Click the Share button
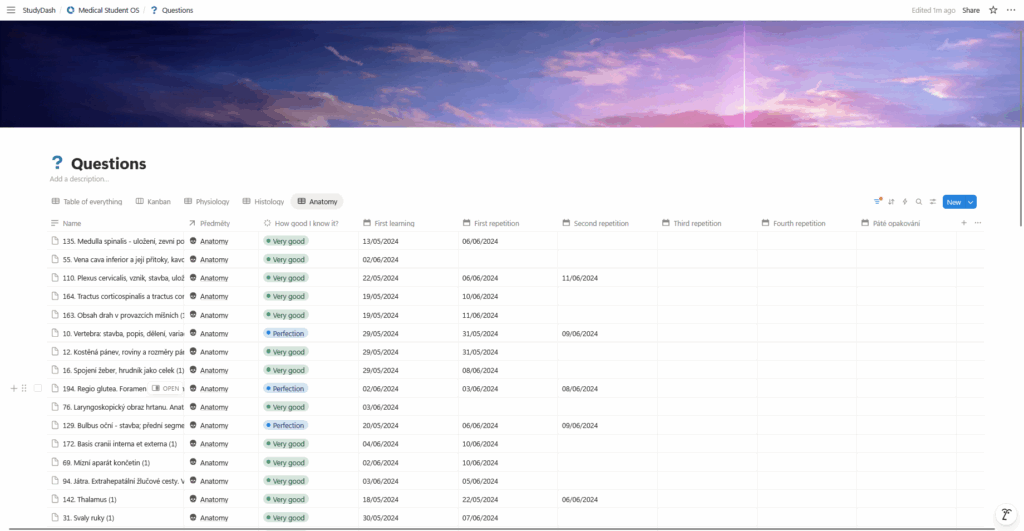Viewport: 1024px width, 531px height. coord(971,10)
